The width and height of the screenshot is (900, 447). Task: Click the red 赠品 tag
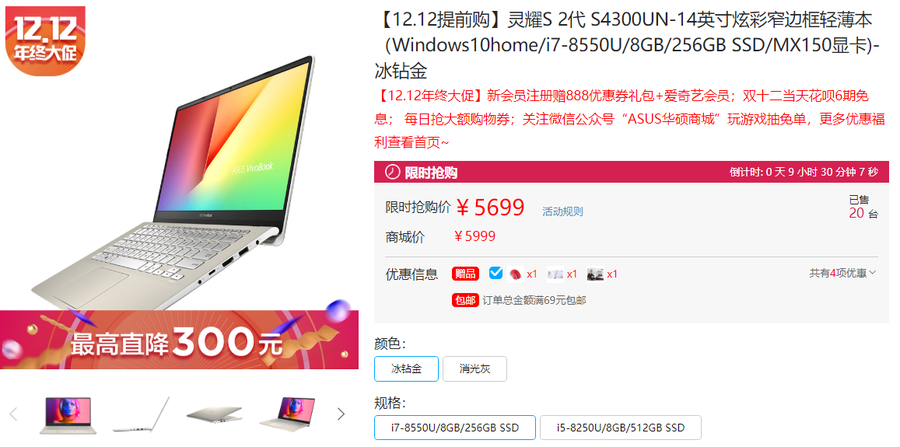coord(465,274)
